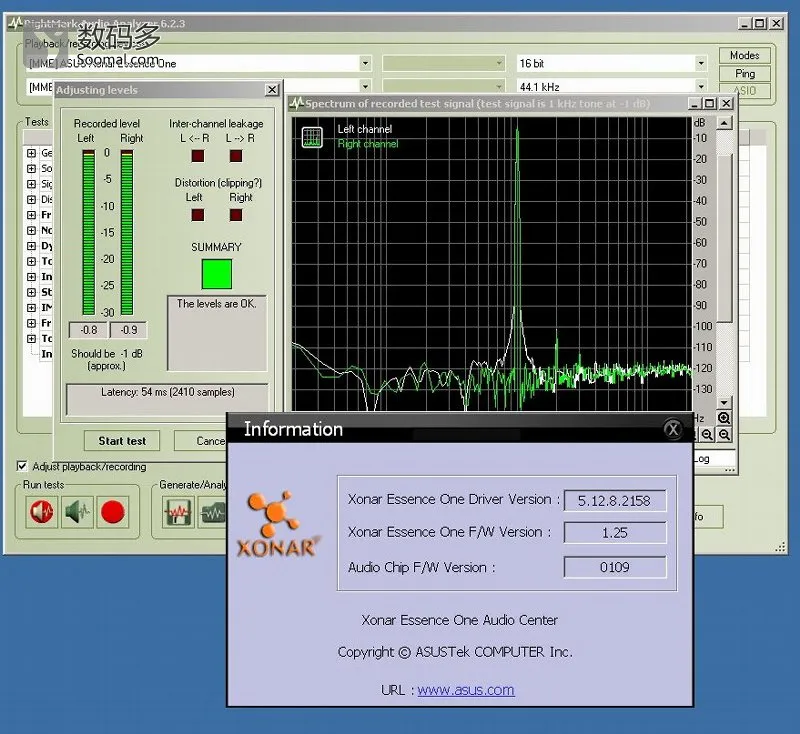The image size is (800, 734).
Task: Close the Information dialog with the X
Action: click(x=673, y=429)
